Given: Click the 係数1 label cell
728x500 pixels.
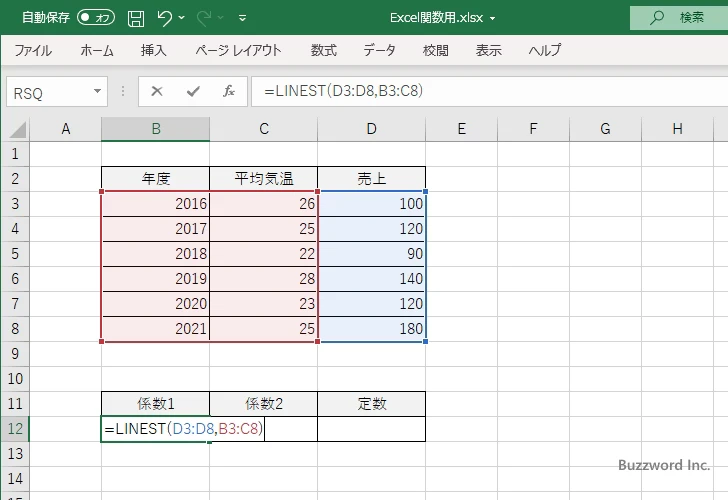Looking at the screenshot, I should coord(156,404).
